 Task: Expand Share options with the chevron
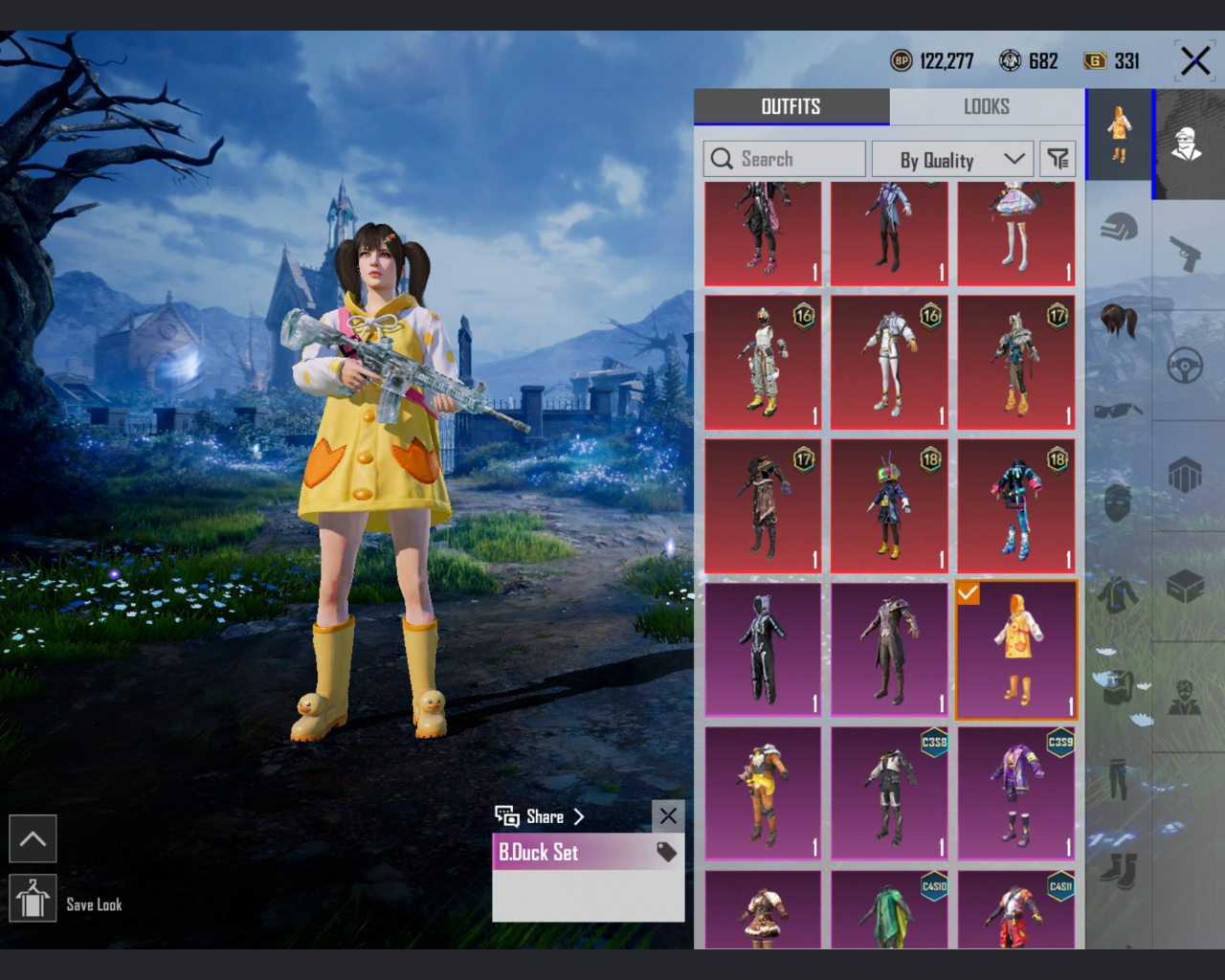(x=578, y=816)
